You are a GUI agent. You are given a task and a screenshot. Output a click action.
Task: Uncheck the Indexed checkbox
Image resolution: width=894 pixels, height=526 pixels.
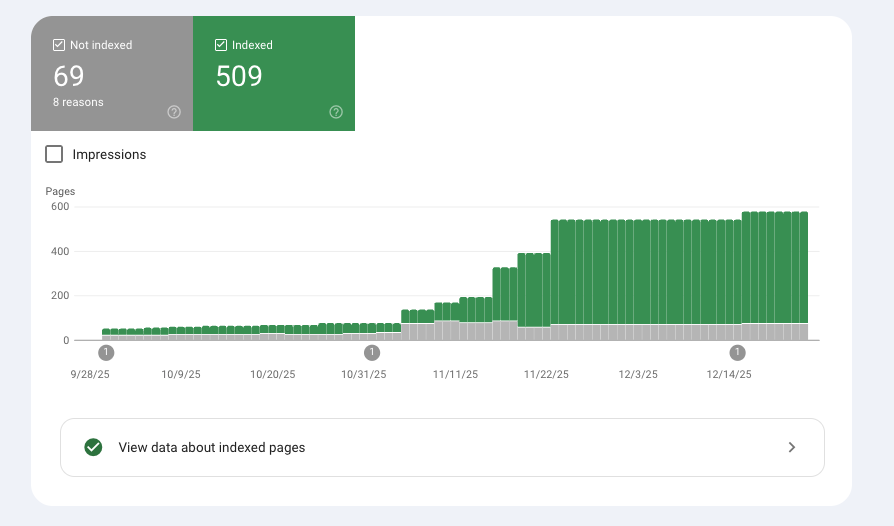221,45
